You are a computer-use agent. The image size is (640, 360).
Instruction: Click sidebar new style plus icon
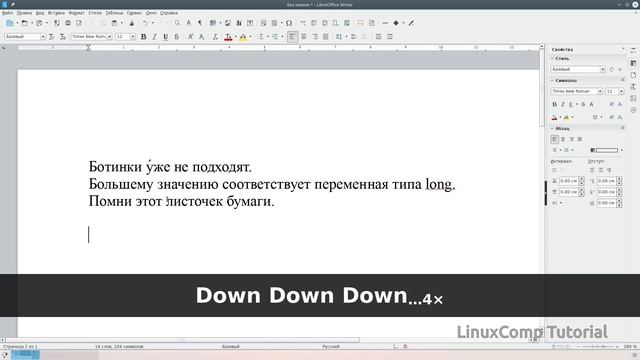point(620,69)
